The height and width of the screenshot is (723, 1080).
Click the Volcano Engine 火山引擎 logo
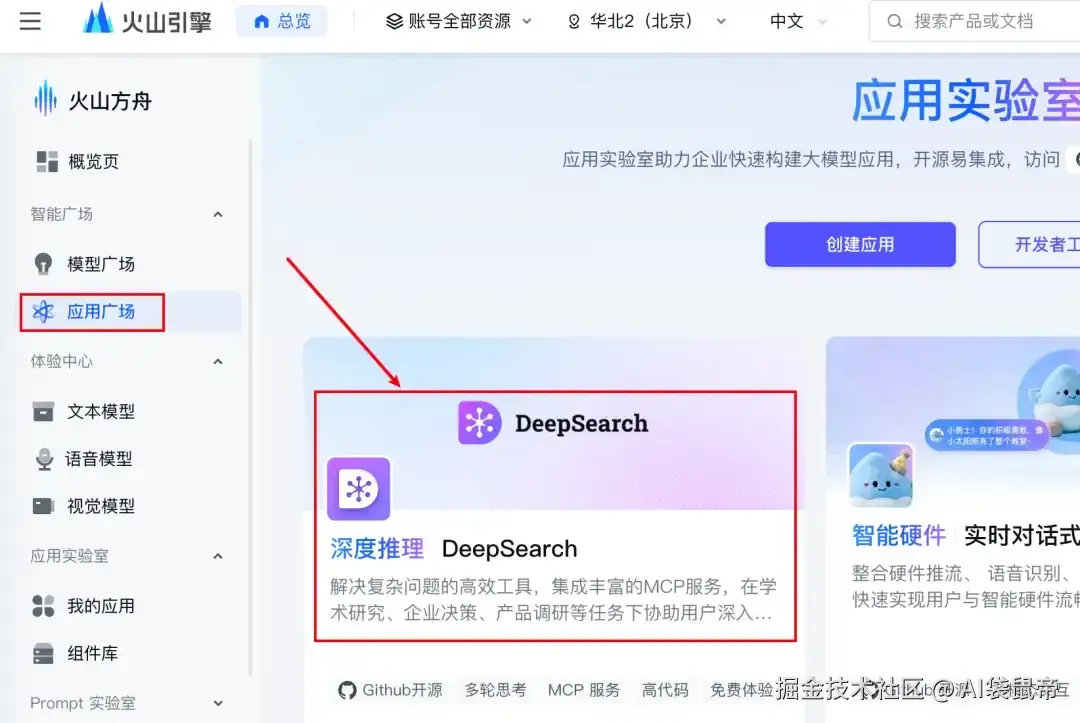coord(147,20)
